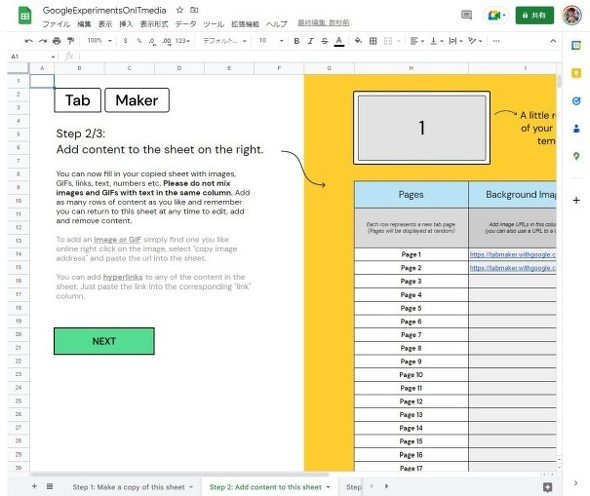Click the green 共有 share button
This screenshot has width=590, height=496.
point(534,15)
